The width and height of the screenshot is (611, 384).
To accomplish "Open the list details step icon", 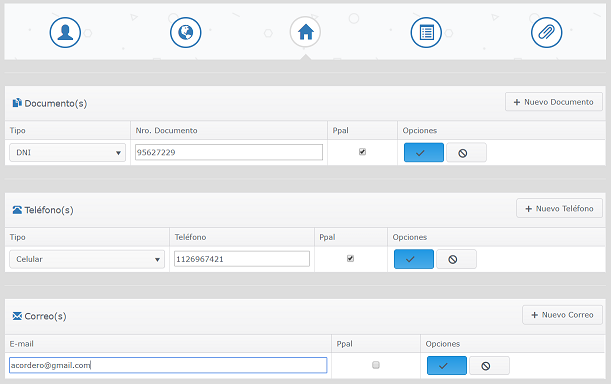I will (426, 32).
